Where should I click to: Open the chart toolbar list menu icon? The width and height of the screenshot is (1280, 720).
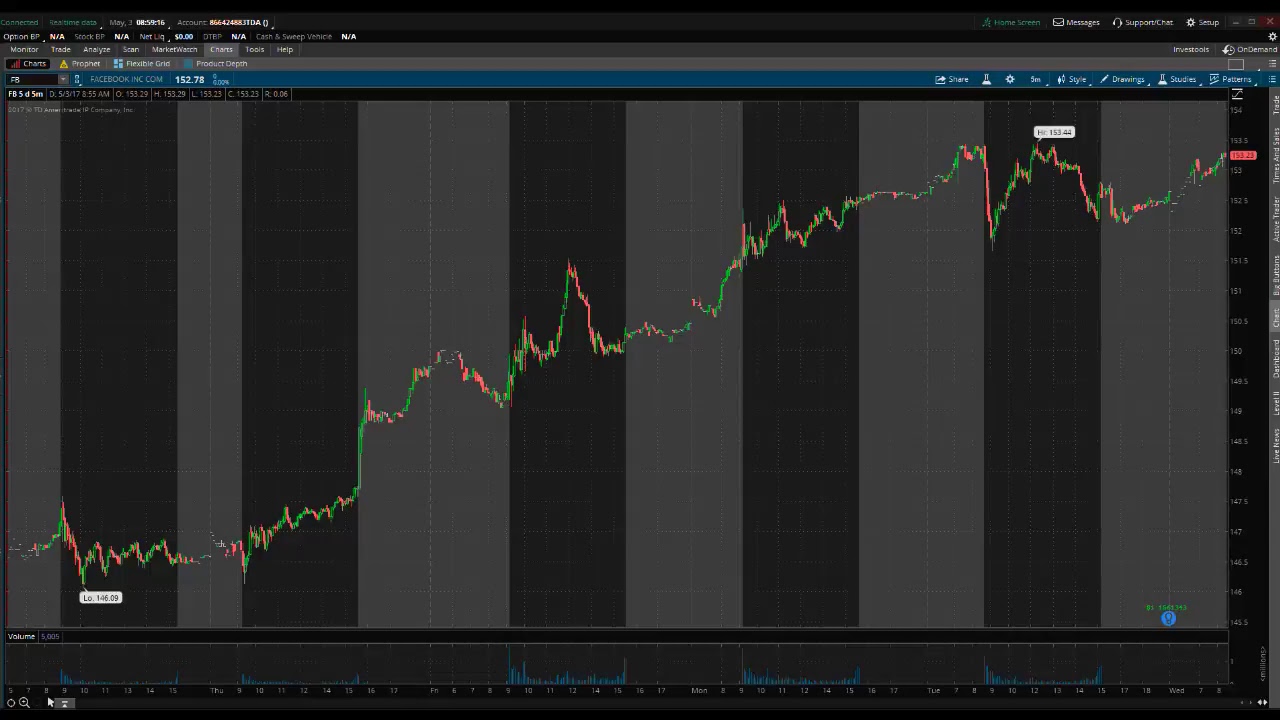click(x=1272, y=79)
